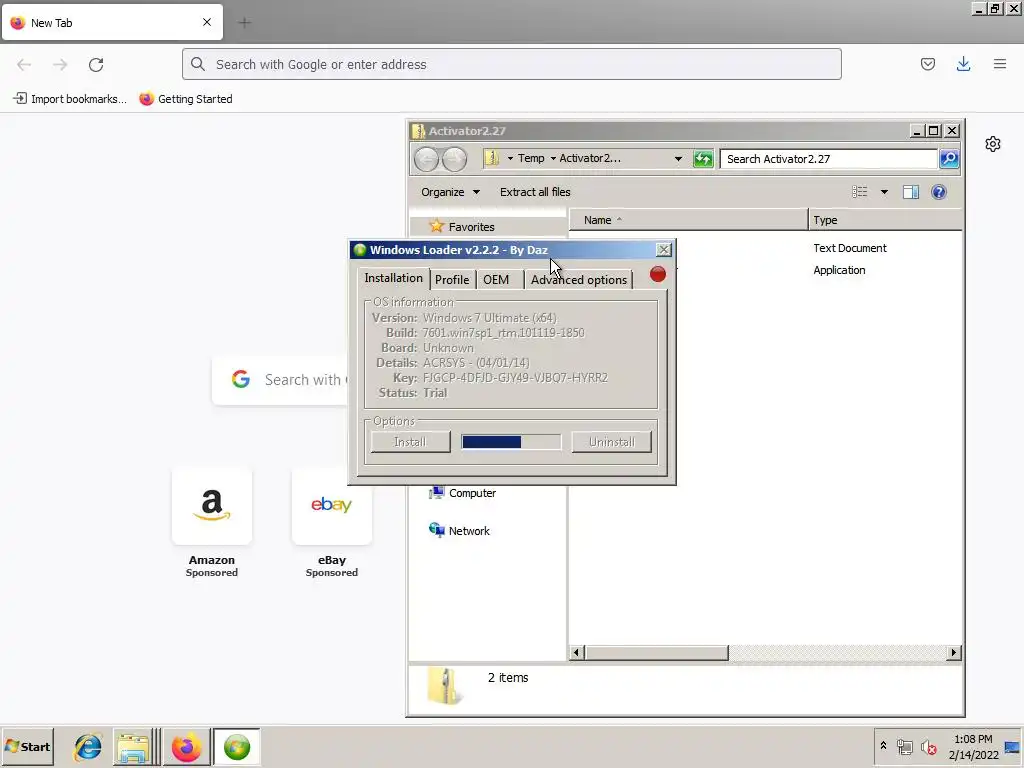Image resolution: width=1024 pixels, height=768 pixels.
Task: Click the horizontal scrollbar thumb in explorer
Action: coord(656,652)
